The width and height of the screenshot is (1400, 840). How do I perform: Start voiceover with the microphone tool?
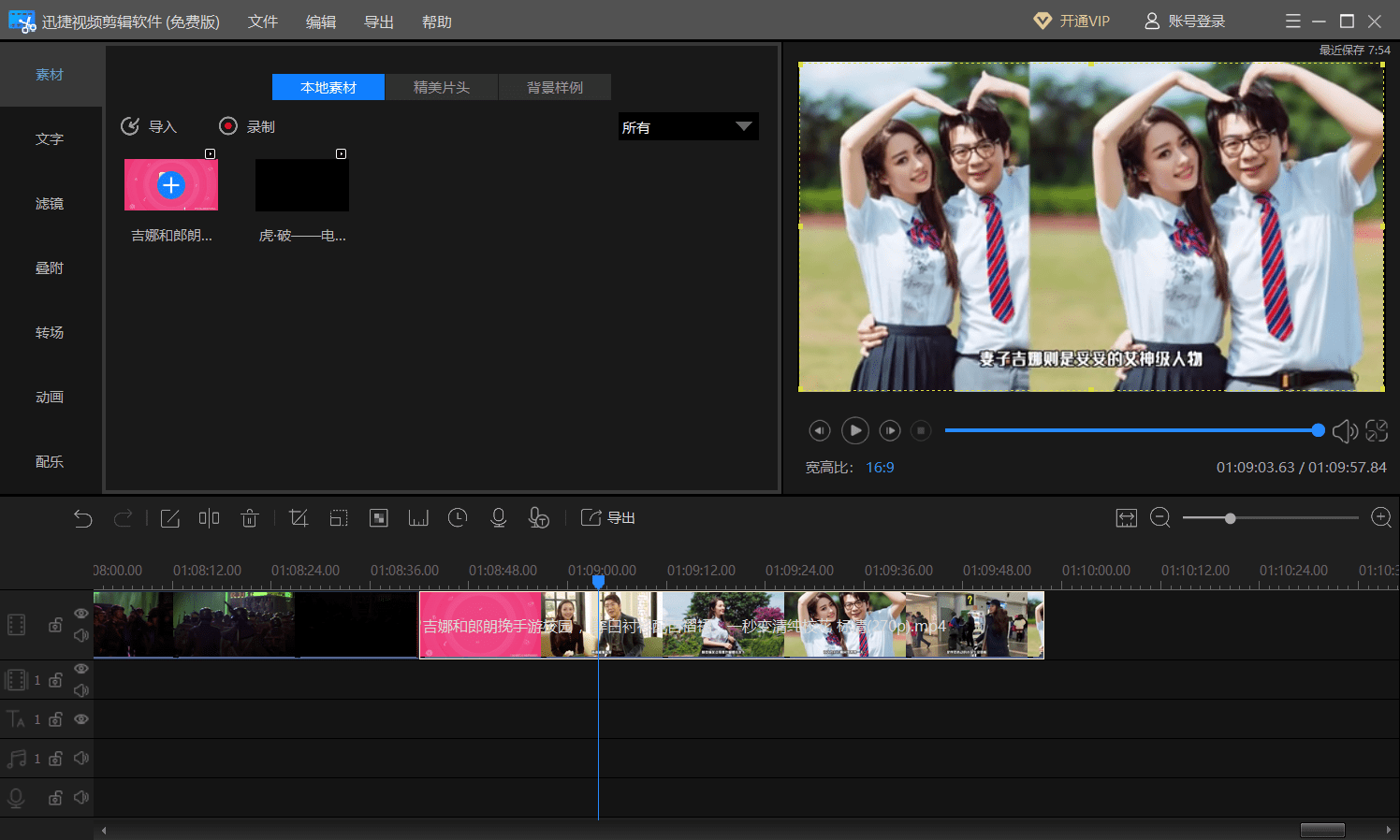click(x=499, y=518)
